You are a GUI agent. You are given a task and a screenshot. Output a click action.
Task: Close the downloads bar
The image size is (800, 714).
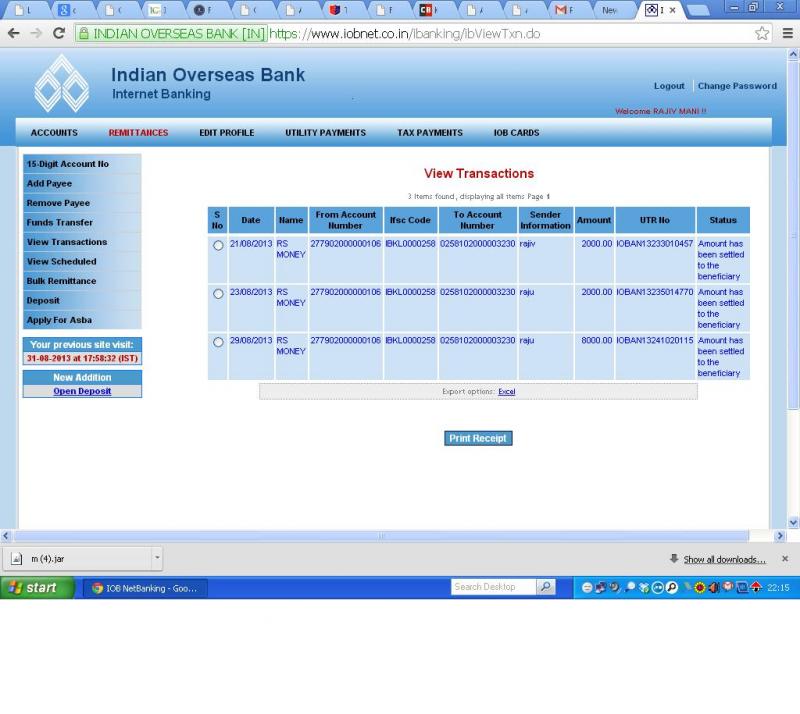point(785,559)
